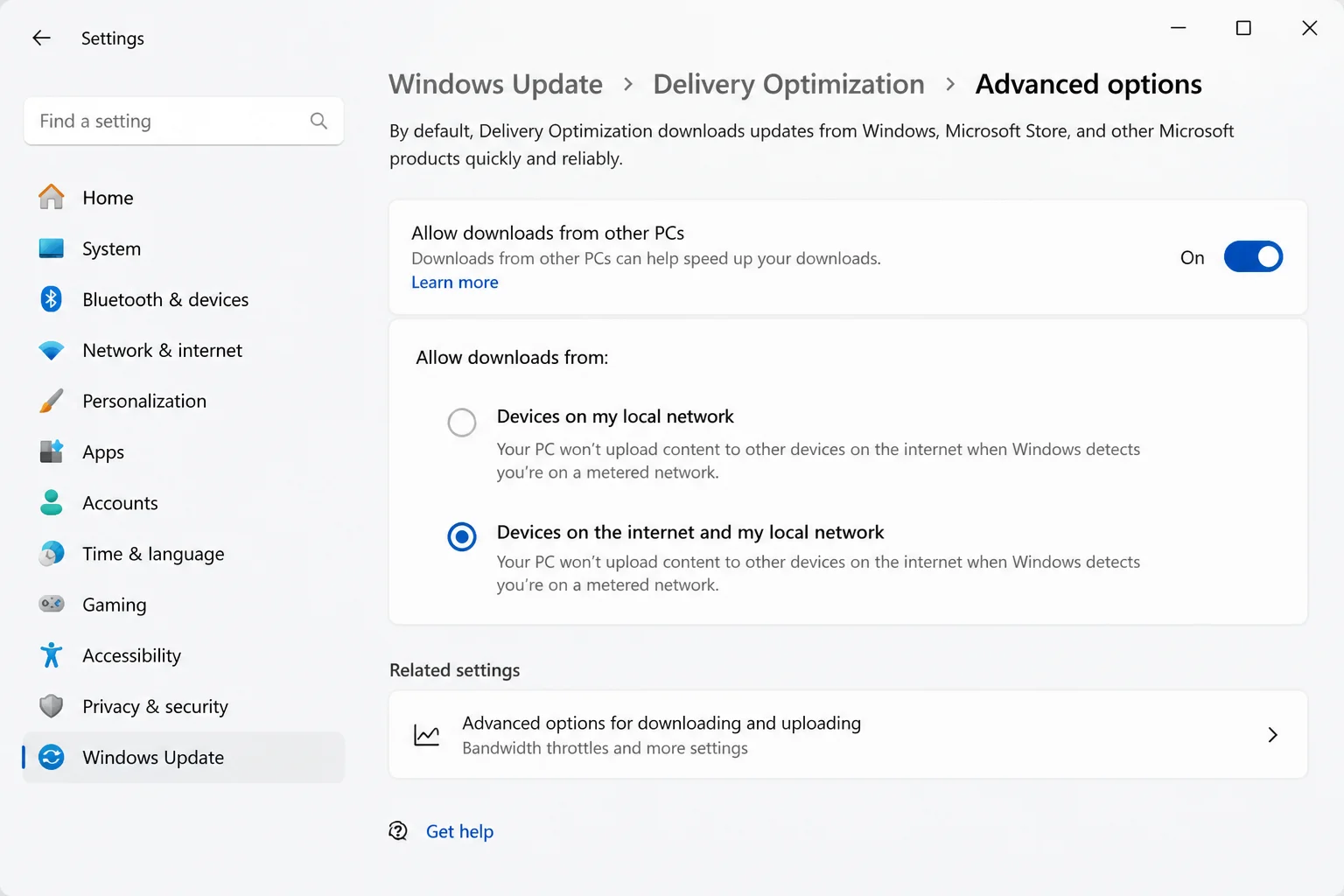
Task: Open Privacy & security label
Action: click(155, 706)
